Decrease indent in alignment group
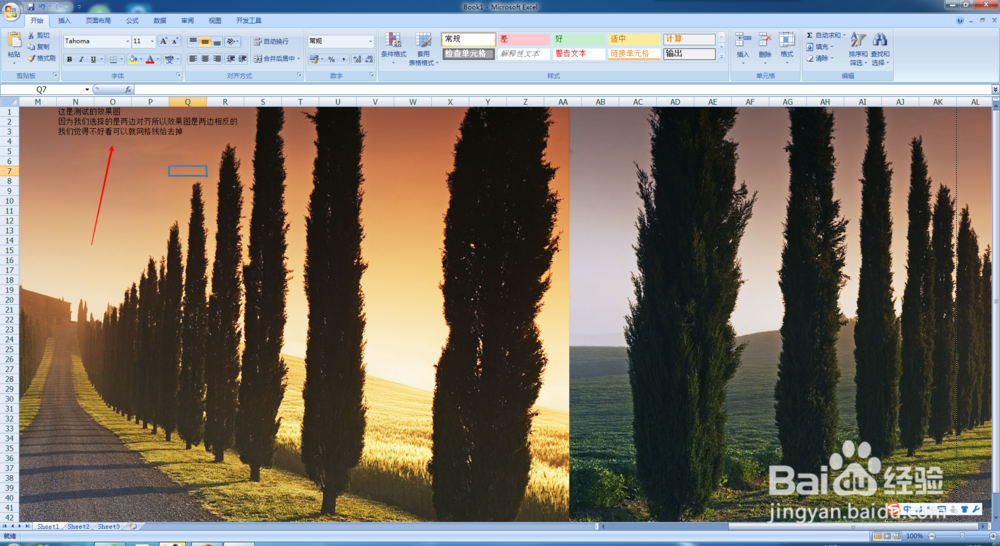Screen dimensions: 1000x546 231,59
